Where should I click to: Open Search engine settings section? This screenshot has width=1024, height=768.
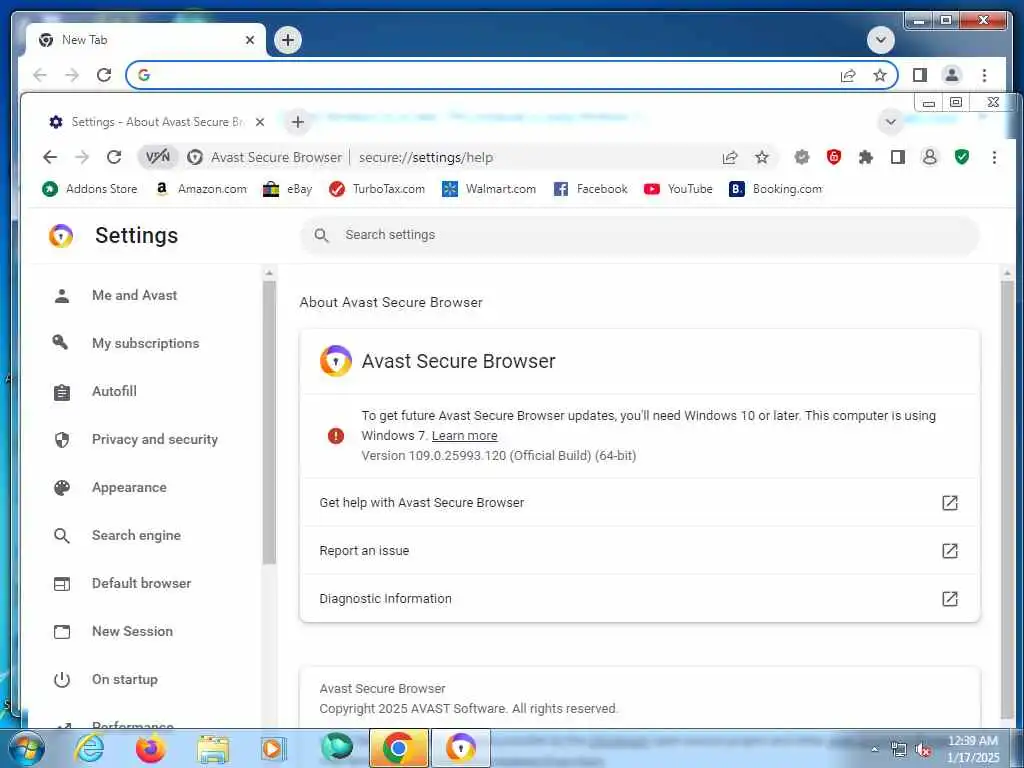(136, 536)
